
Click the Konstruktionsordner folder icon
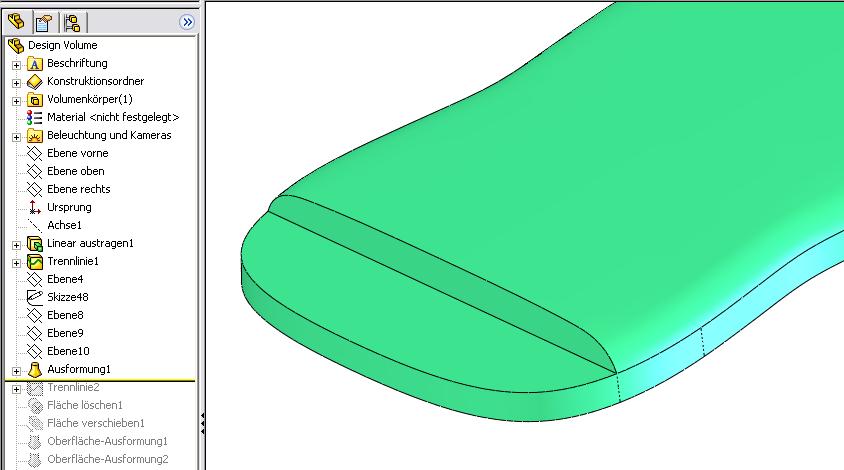(34, 82)
